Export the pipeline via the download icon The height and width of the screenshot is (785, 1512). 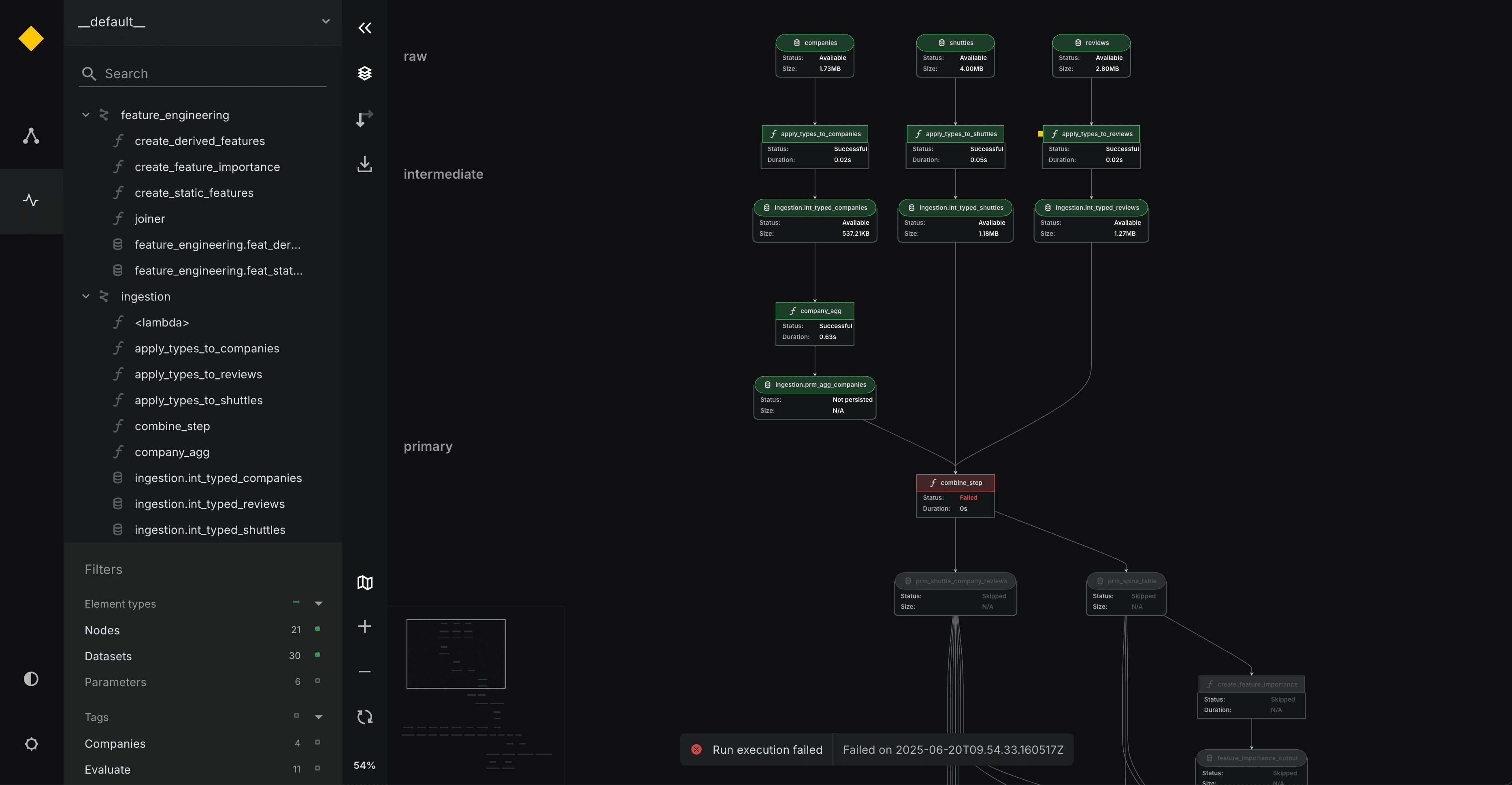pyautogui.click(x=364, y=164)
